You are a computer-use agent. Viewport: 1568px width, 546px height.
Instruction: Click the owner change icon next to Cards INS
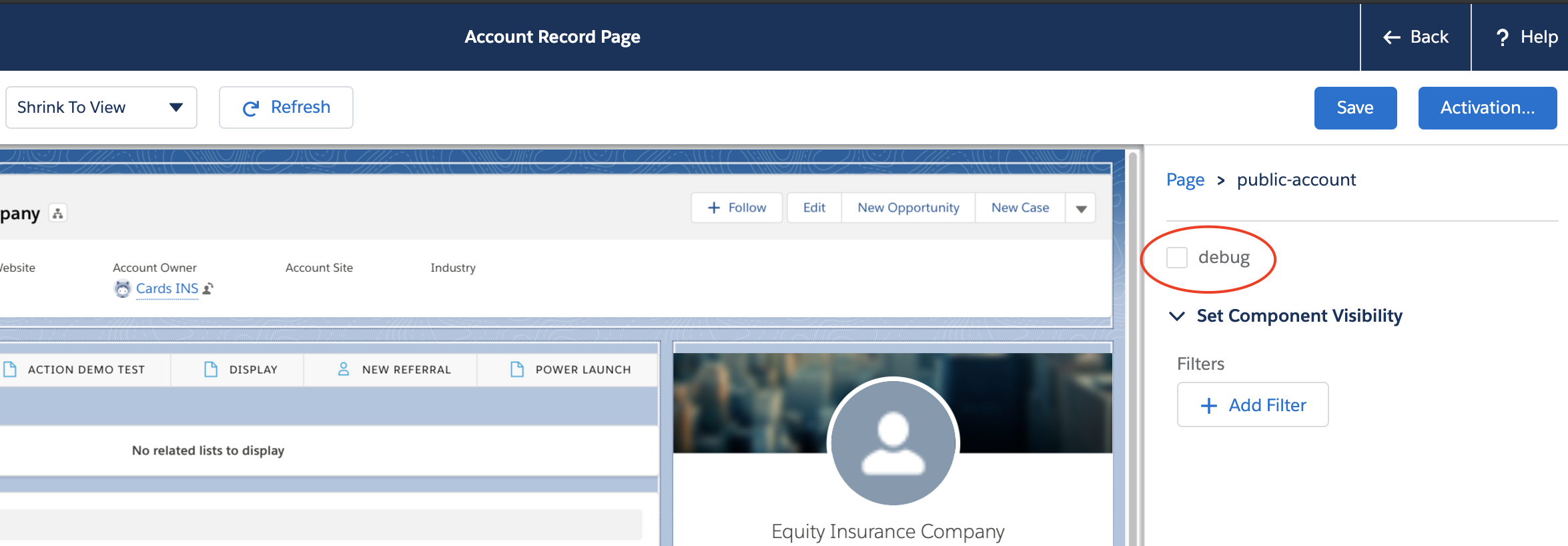208,288
